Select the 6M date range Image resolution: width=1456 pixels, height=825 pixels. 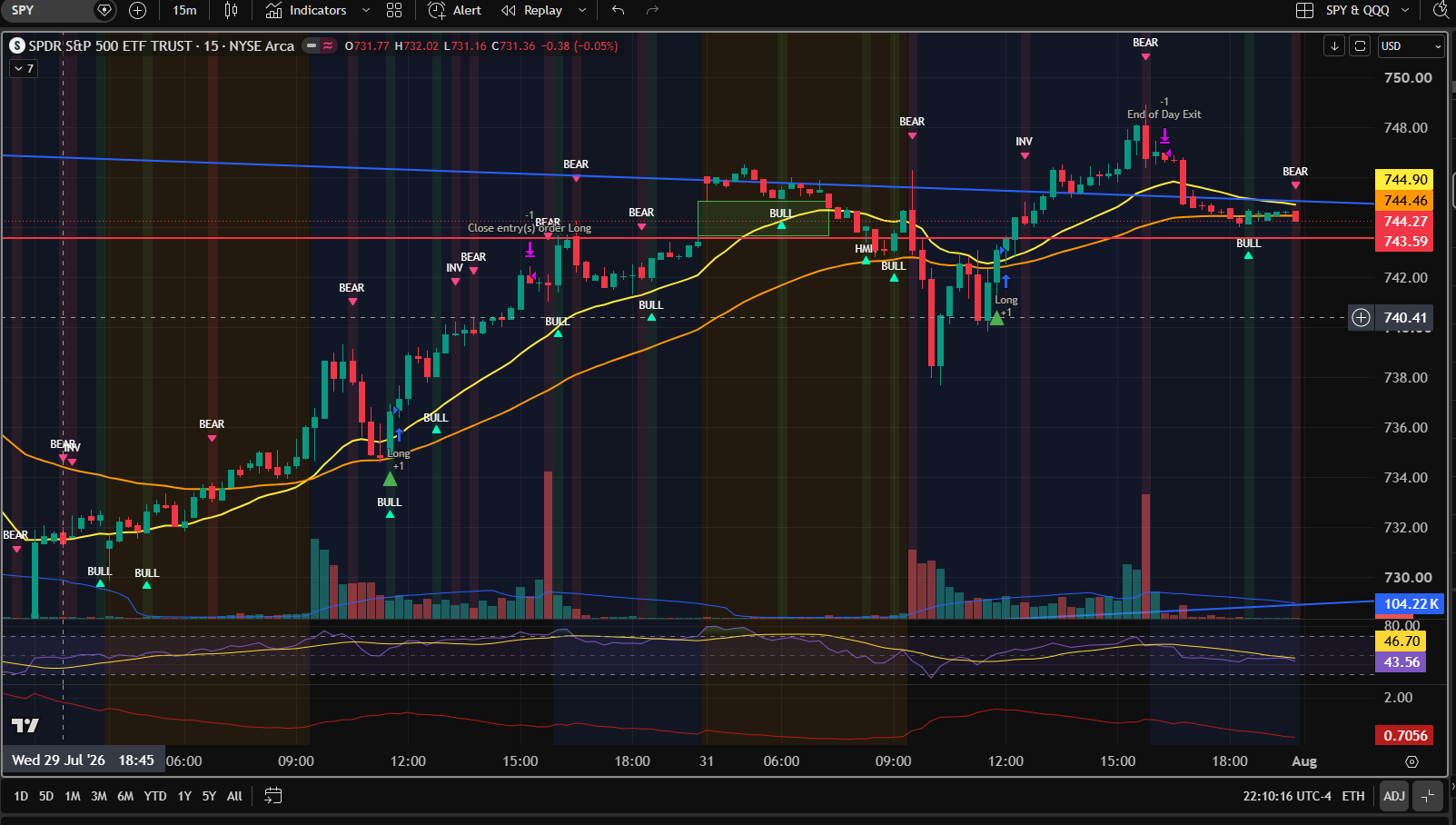pyautogui.click(x=125, y=796)
